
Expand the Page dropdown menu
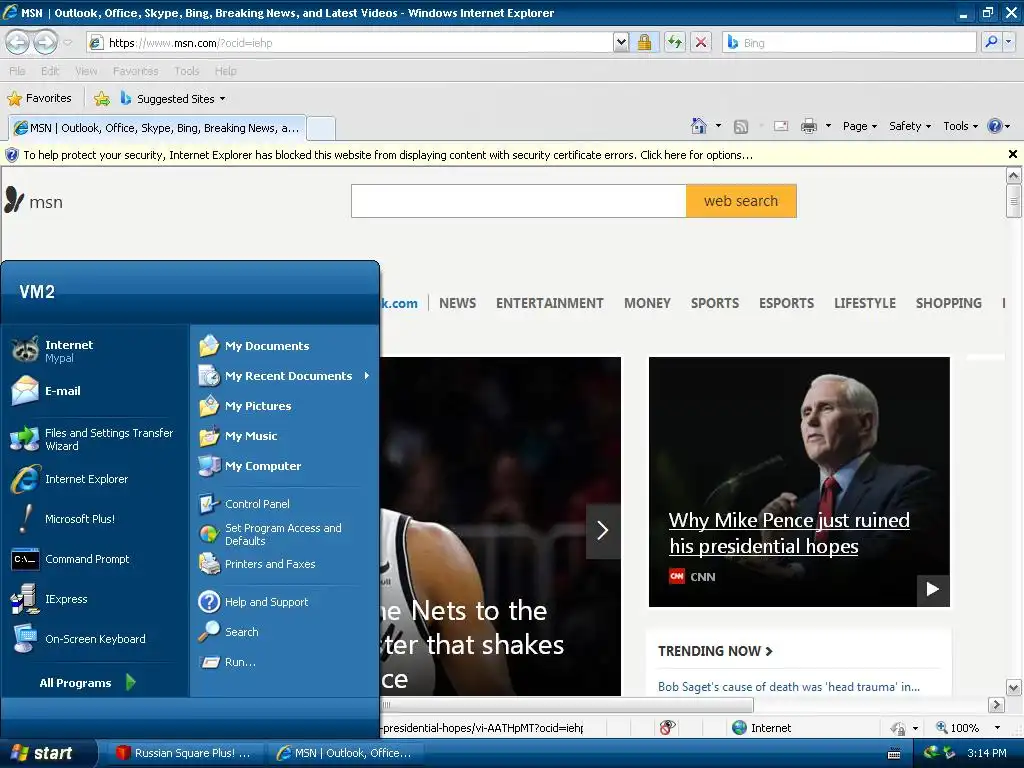tap(859, 126)
